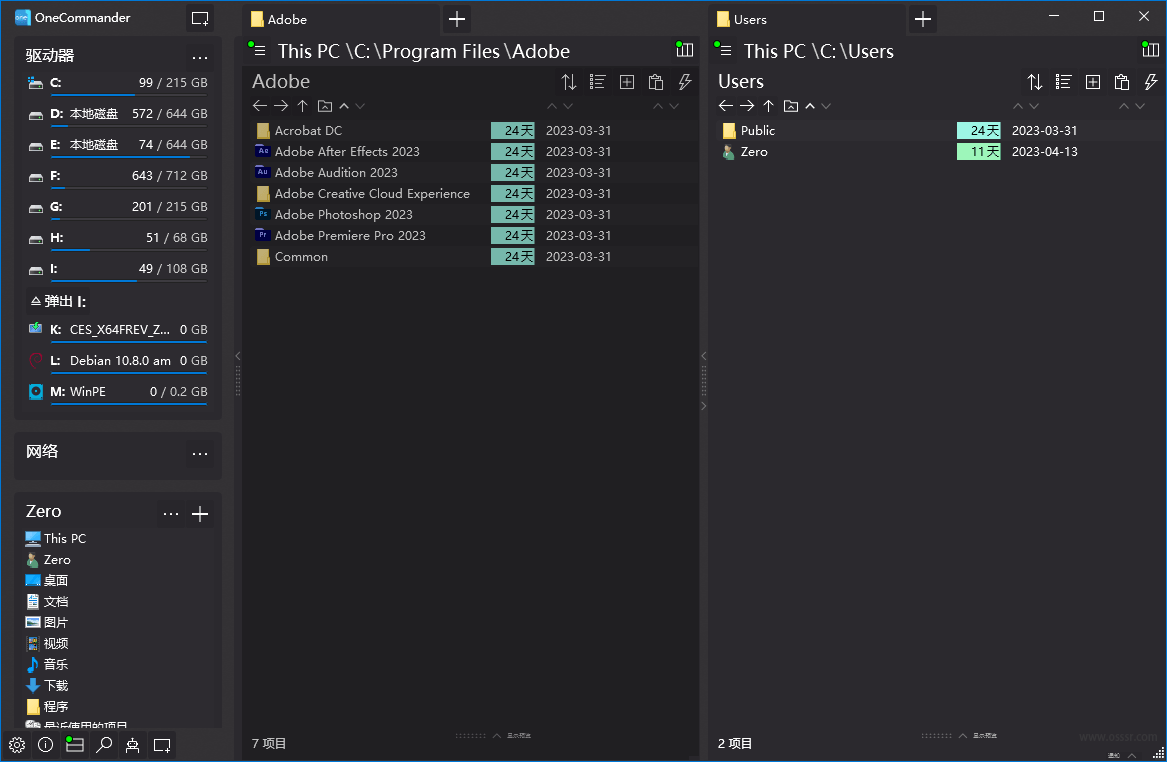The height and width of the screenshot is (762, 1167).
Task: Toggle columns view in Adobe pane path bar
Action: [x=685, y=51]
